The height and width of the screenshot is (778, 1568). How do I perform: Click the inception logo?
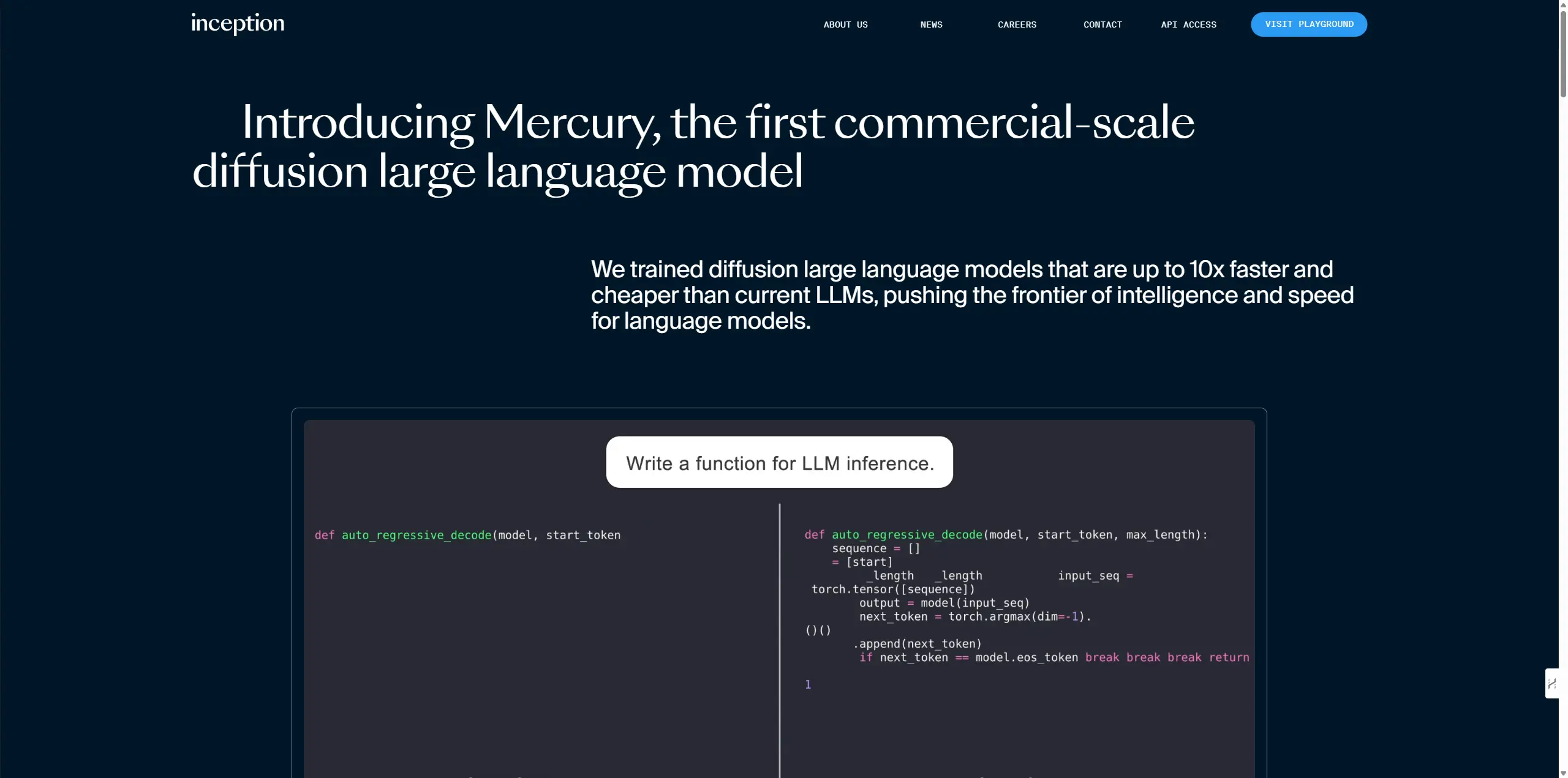[238, 24]
